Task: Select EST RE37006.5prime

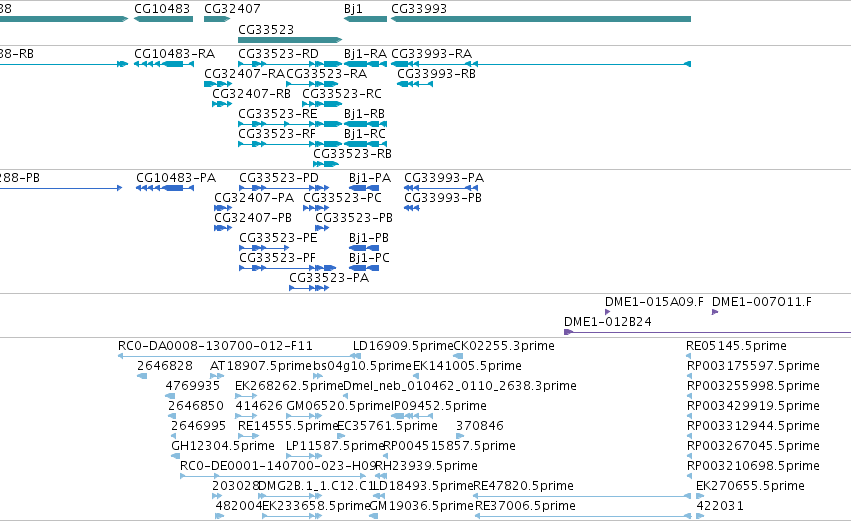Action: [x=583, y=517]
